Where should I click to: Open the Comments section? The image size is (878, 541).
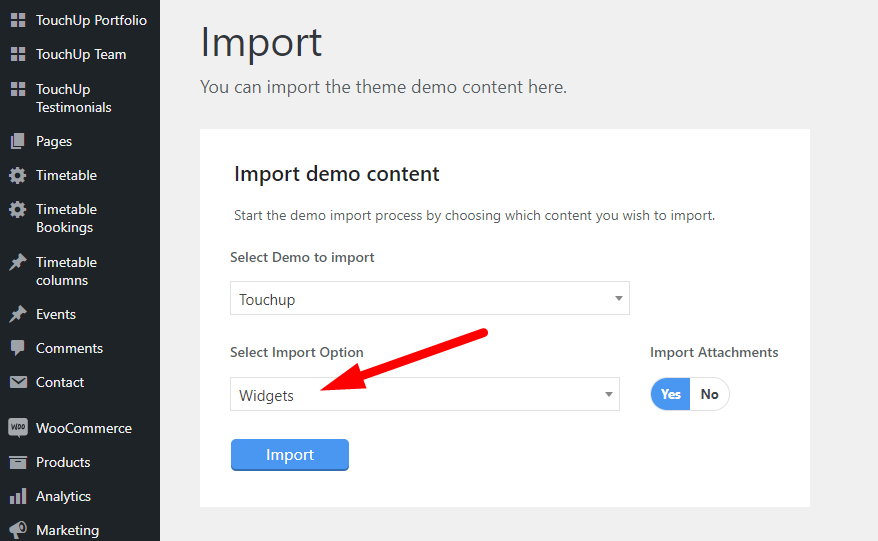tap(69, 348)
